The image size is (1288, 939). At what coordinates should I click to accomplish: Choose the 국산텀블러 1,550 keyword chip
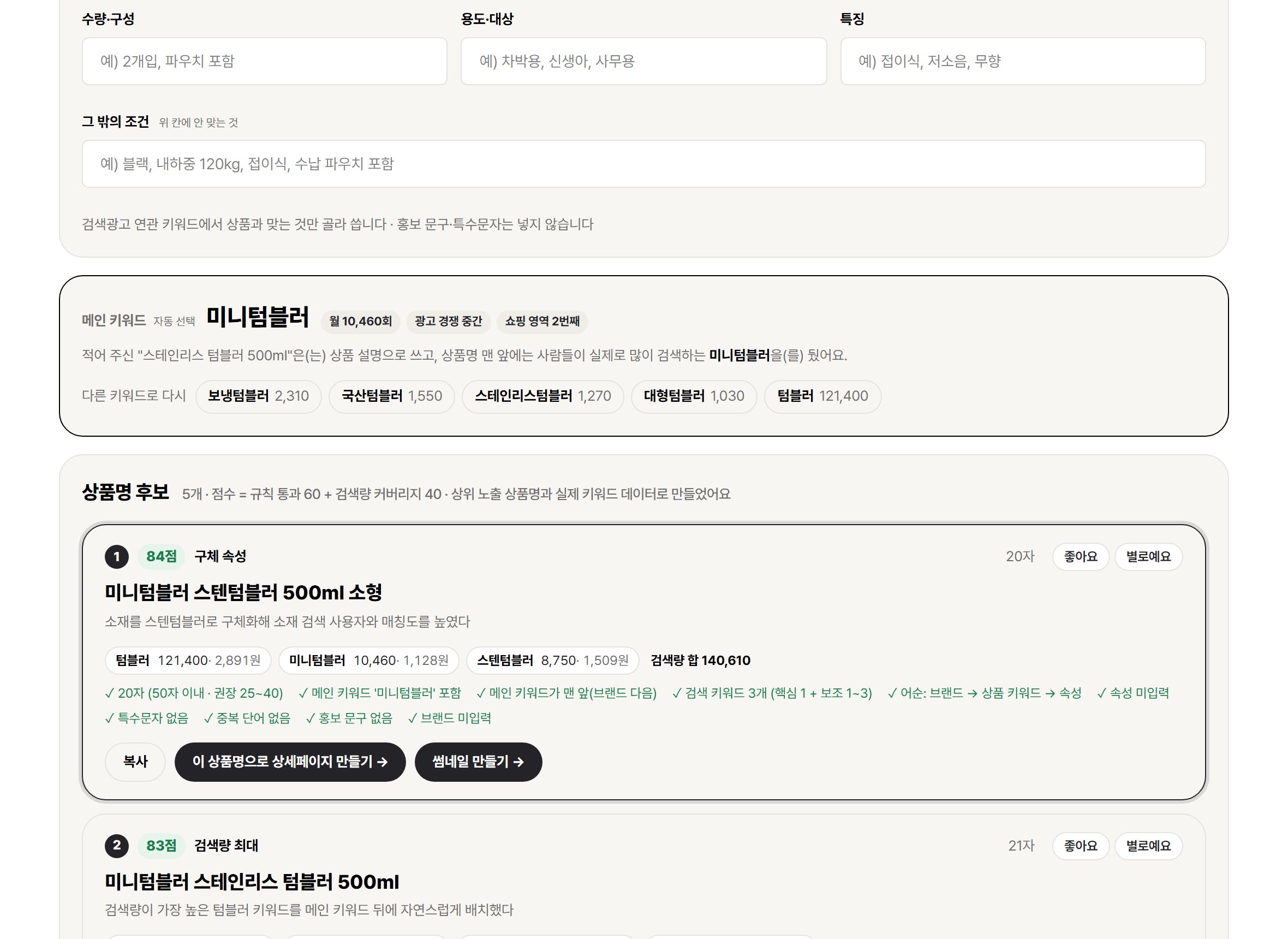[391, 396]
